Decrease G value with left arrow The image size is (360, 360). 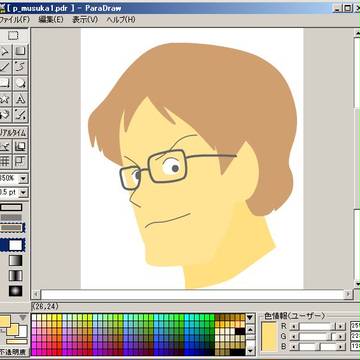(x=294, y=337)
